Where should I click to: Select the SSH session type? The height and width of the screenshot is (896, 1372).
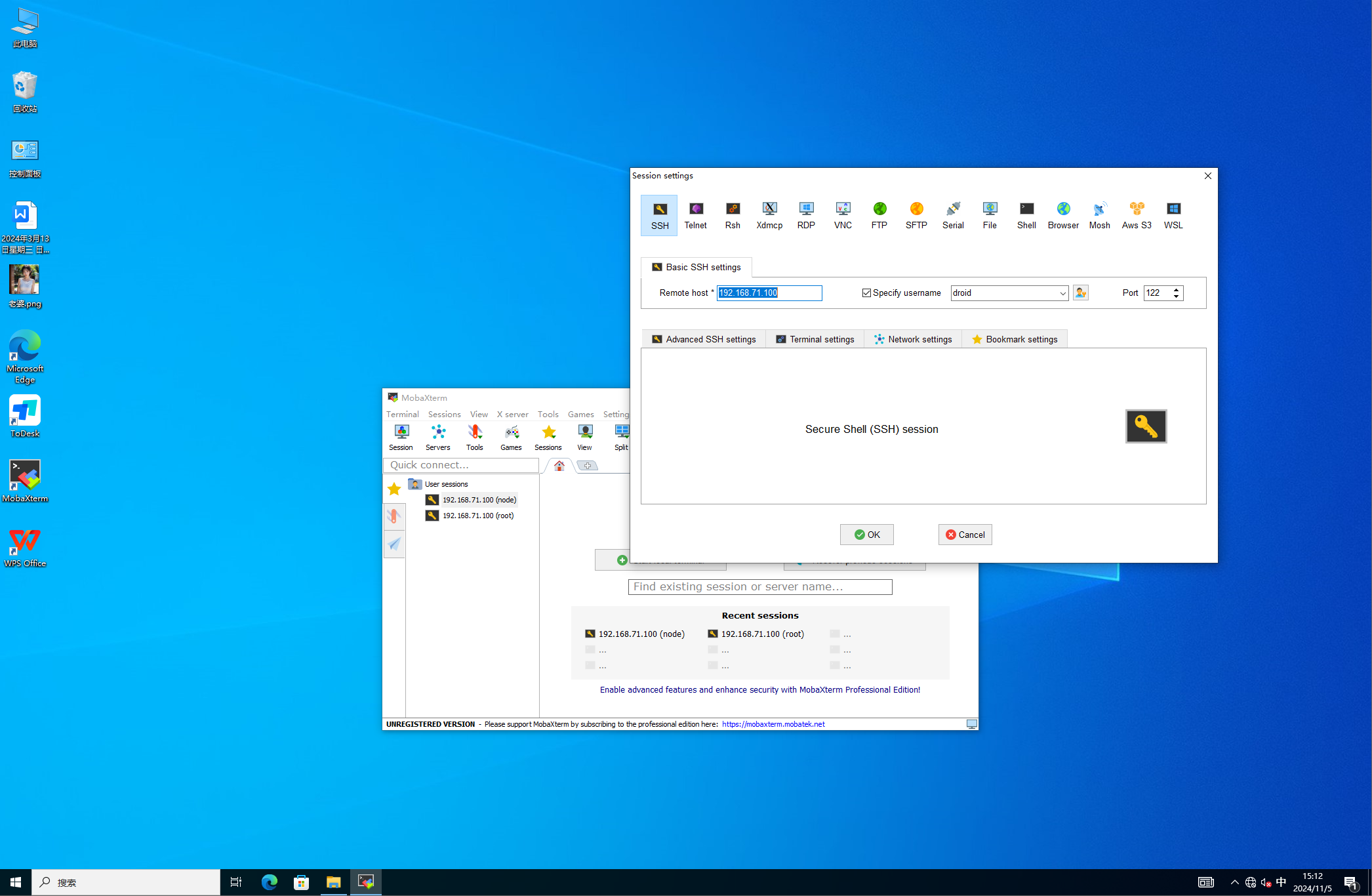(659, 215)
